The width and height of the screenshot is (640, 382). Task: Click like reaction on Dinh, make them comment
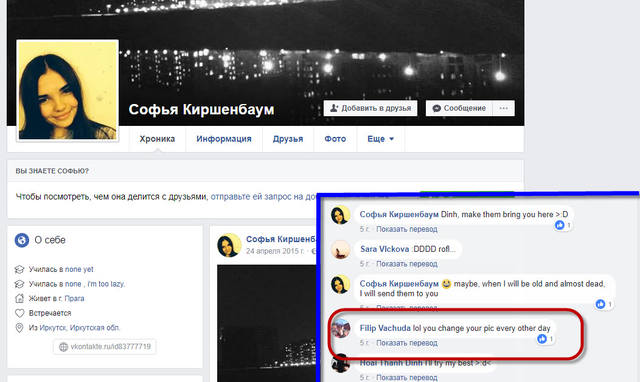coord(560,225)
